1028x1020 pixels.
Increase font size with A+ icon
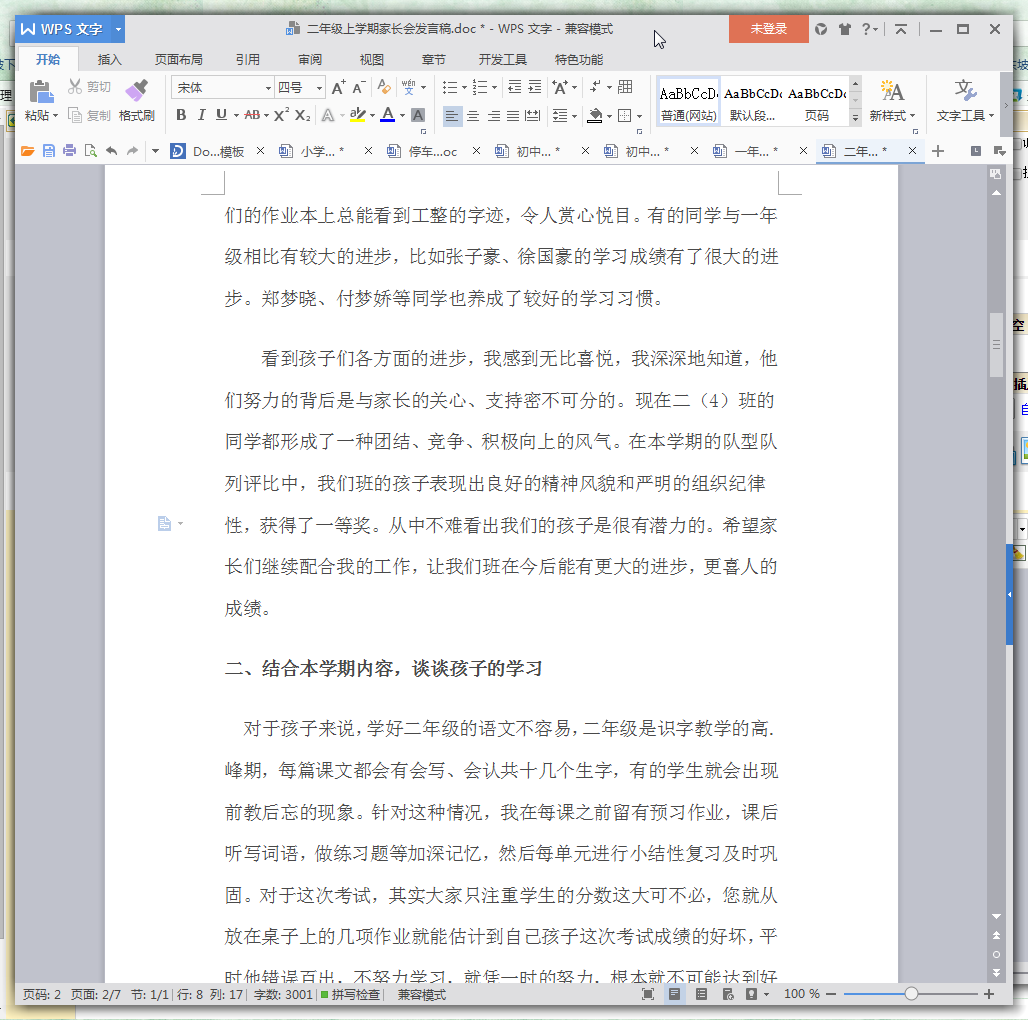tap(338, 87)
